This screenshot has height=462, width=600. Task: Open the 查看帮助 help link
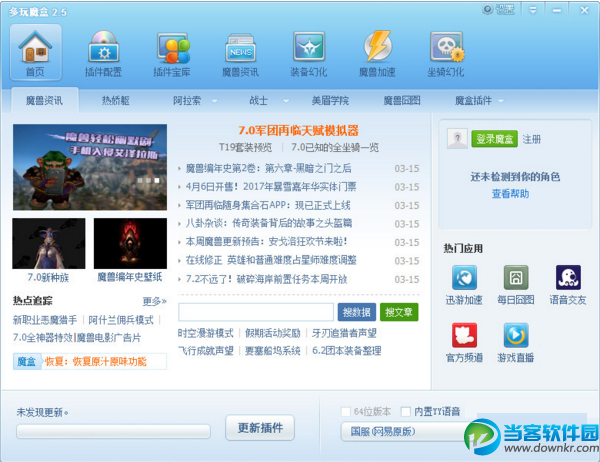click(510, 194)
